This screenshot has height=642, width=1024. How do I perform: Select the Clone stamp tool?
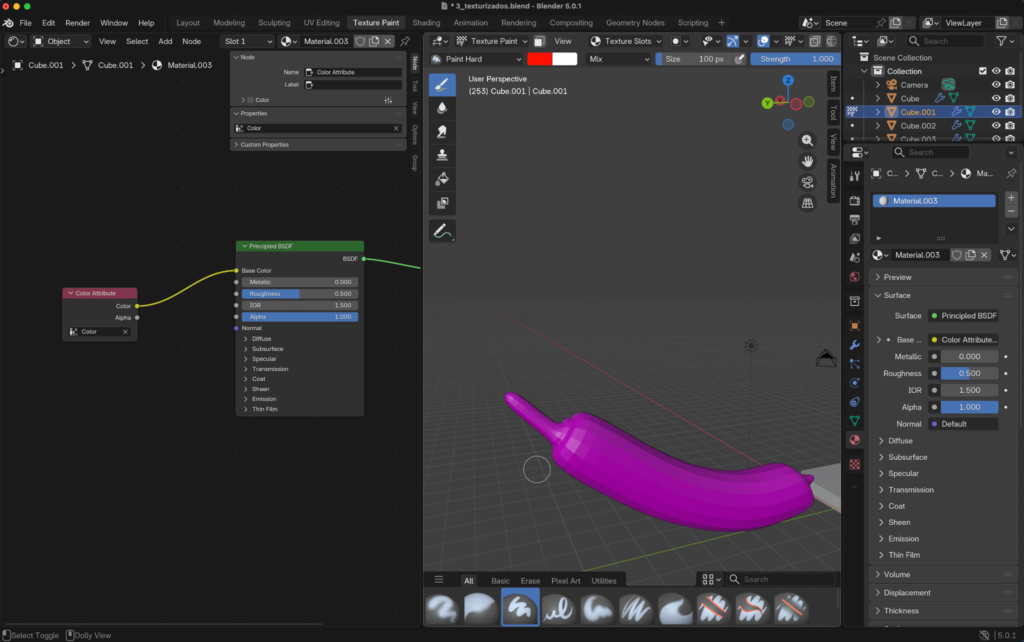click(x=442, y=155)
